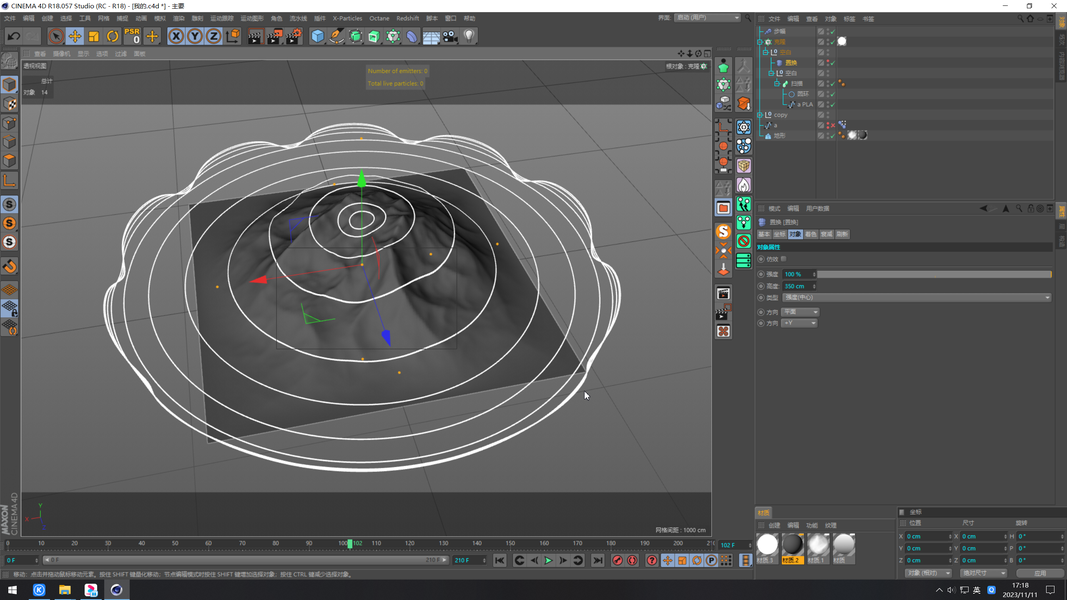Toggle visibility dots of 圆环 object

[827, 94]
